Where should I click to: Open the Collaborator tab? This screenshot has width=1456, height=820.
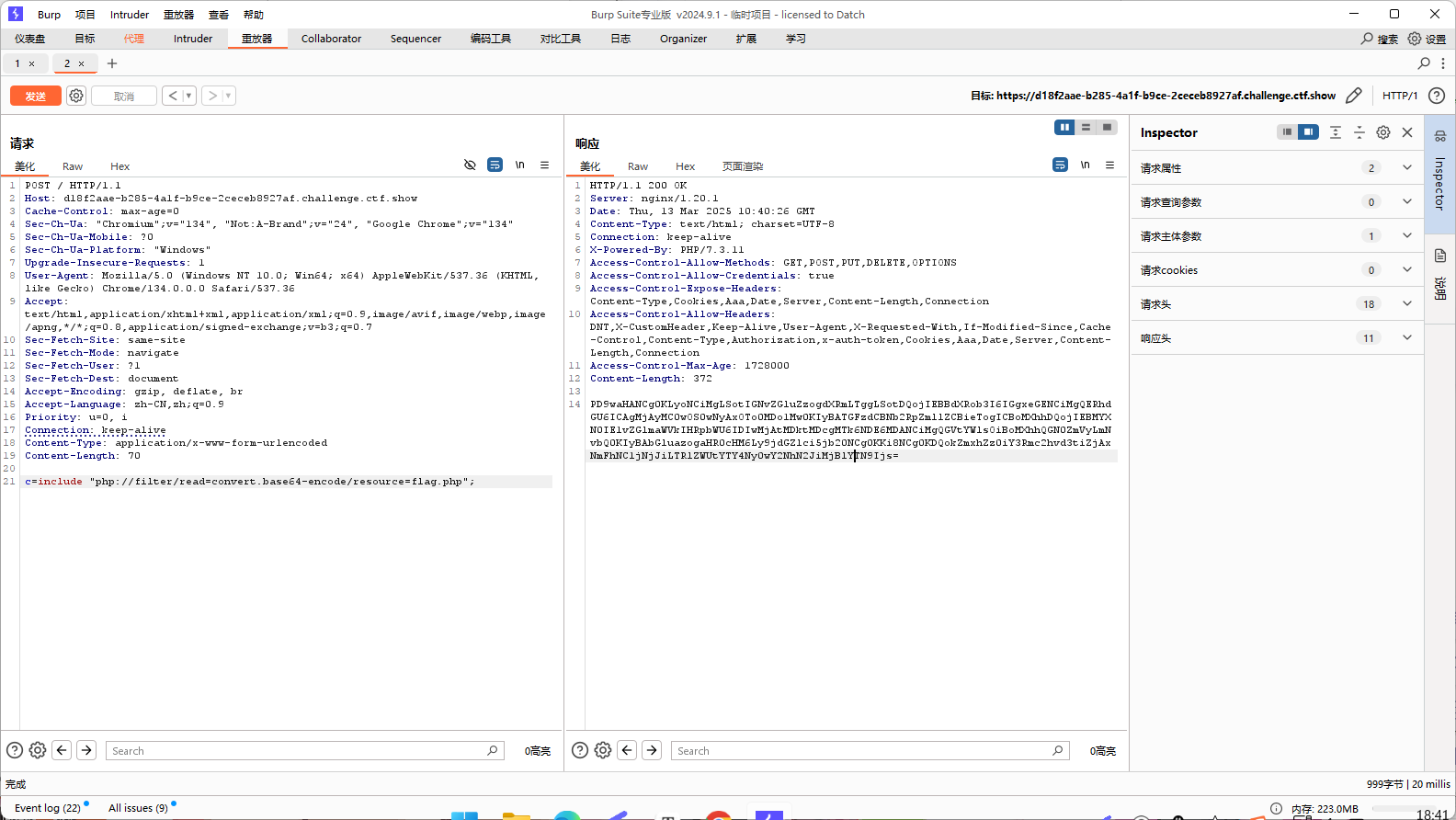pyautogui.click(x=331, y=39)
